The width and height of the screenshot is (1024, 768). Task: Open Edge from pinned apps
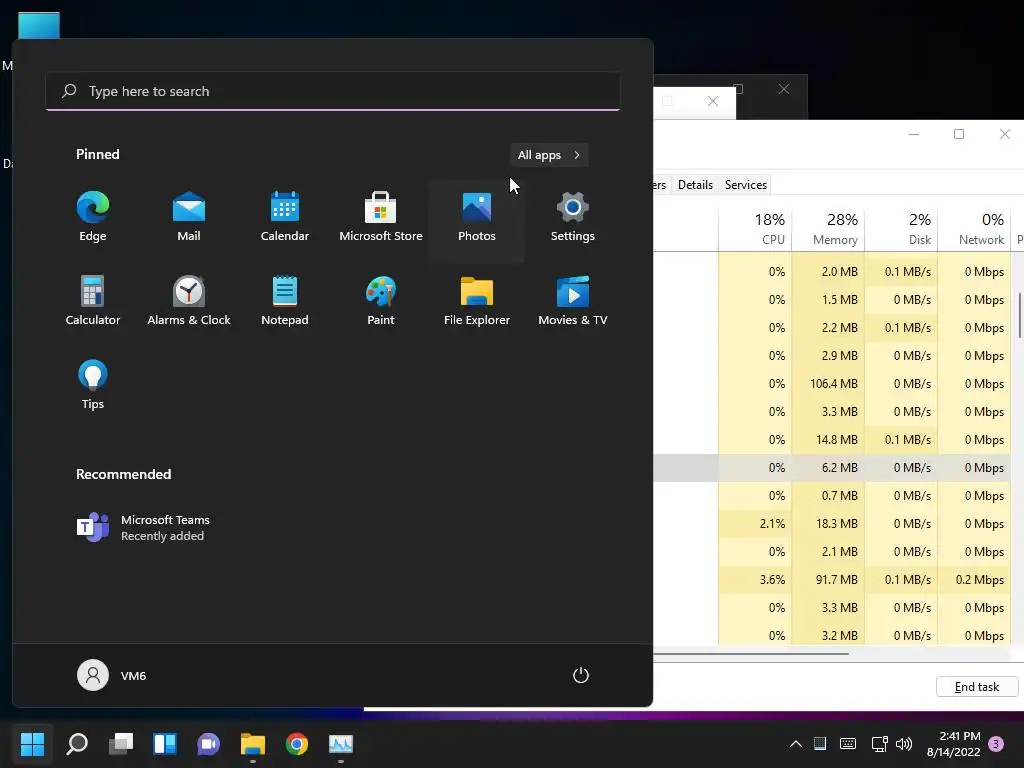pyautogui.click(x=93, y=217)
